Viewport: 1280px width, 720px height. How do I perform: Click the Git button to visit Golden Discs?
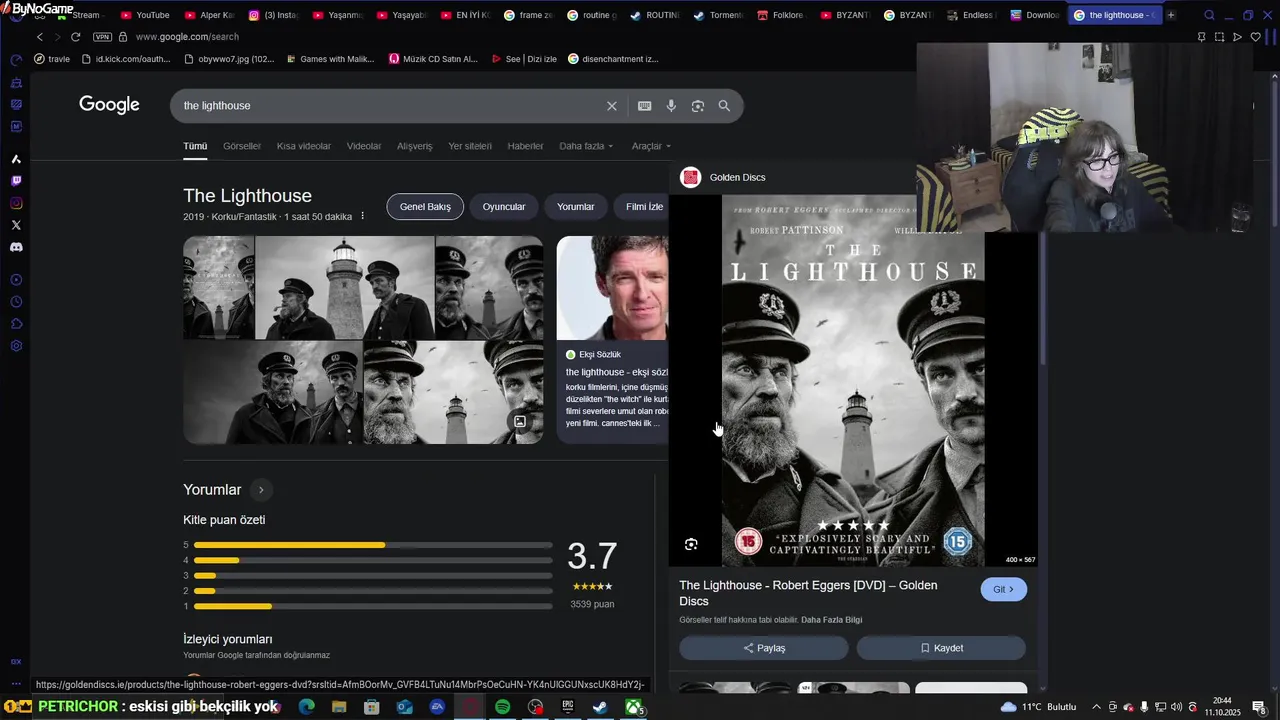[1003, 589]
